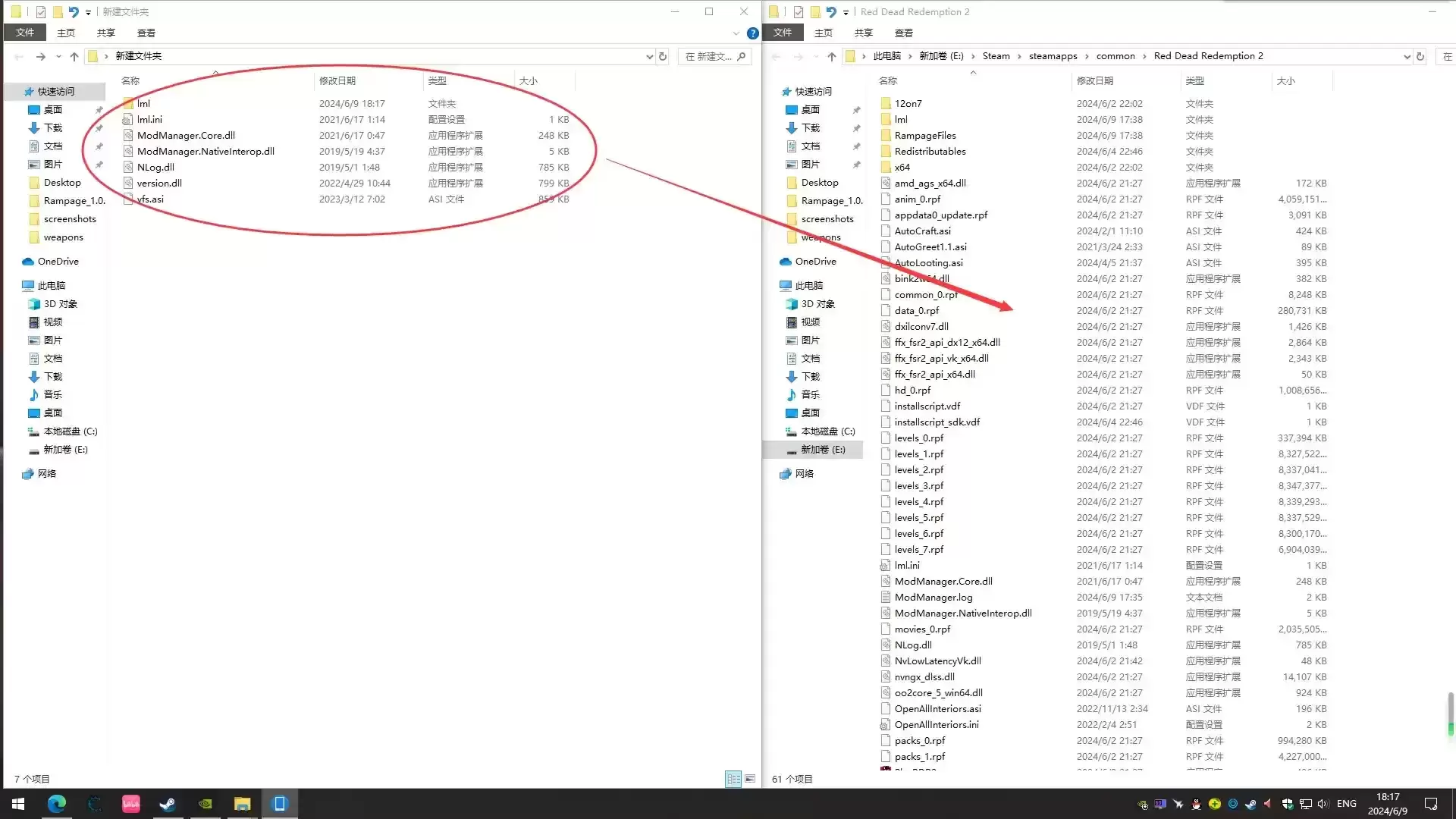Expand the left address bar history dropdown
This screenshot has height=819, width=1456.
(x=649, y=56)
